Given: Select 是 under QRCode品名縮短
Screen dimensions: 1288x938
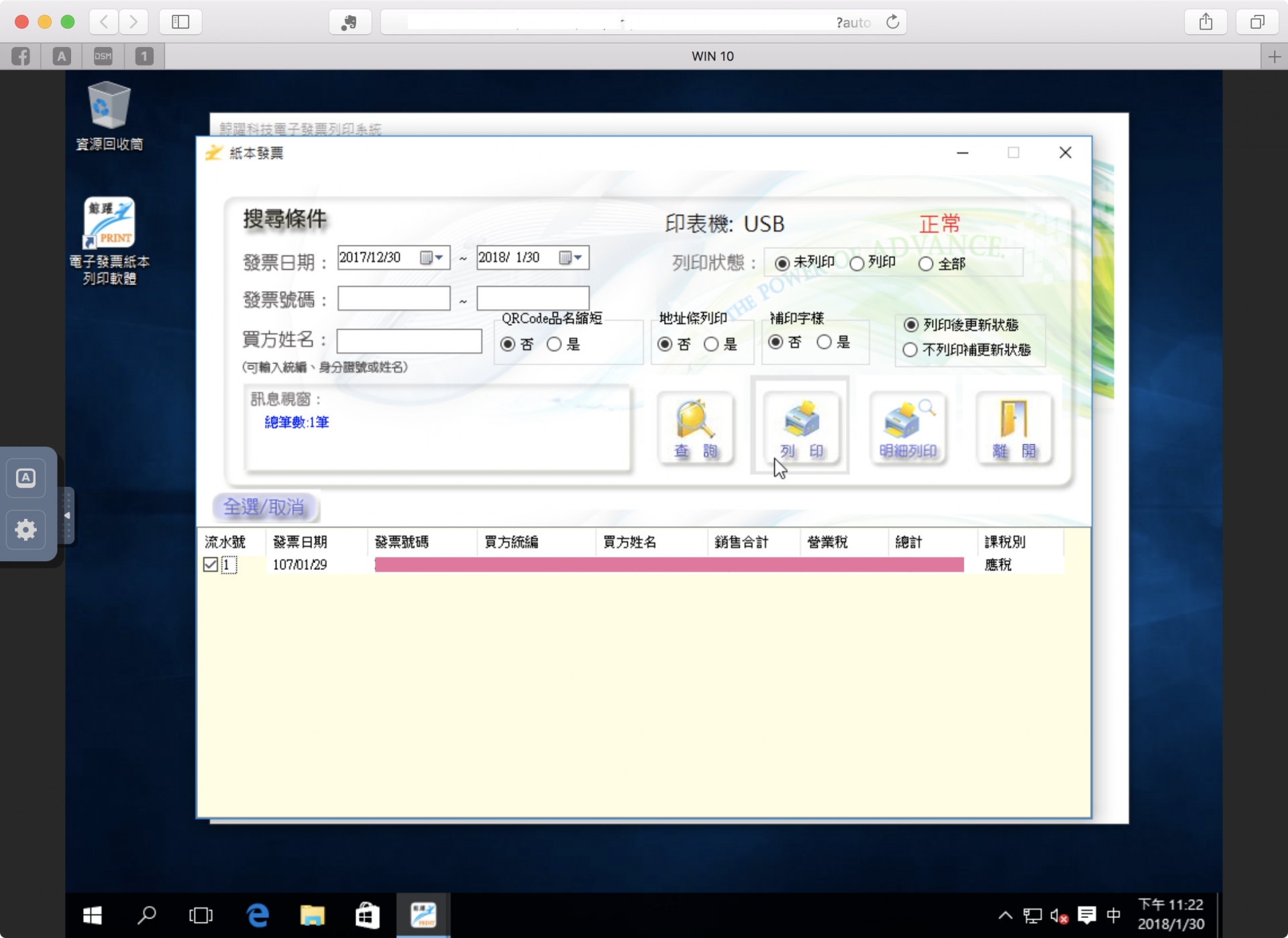Looking at the screenshot, I should 554,345.
